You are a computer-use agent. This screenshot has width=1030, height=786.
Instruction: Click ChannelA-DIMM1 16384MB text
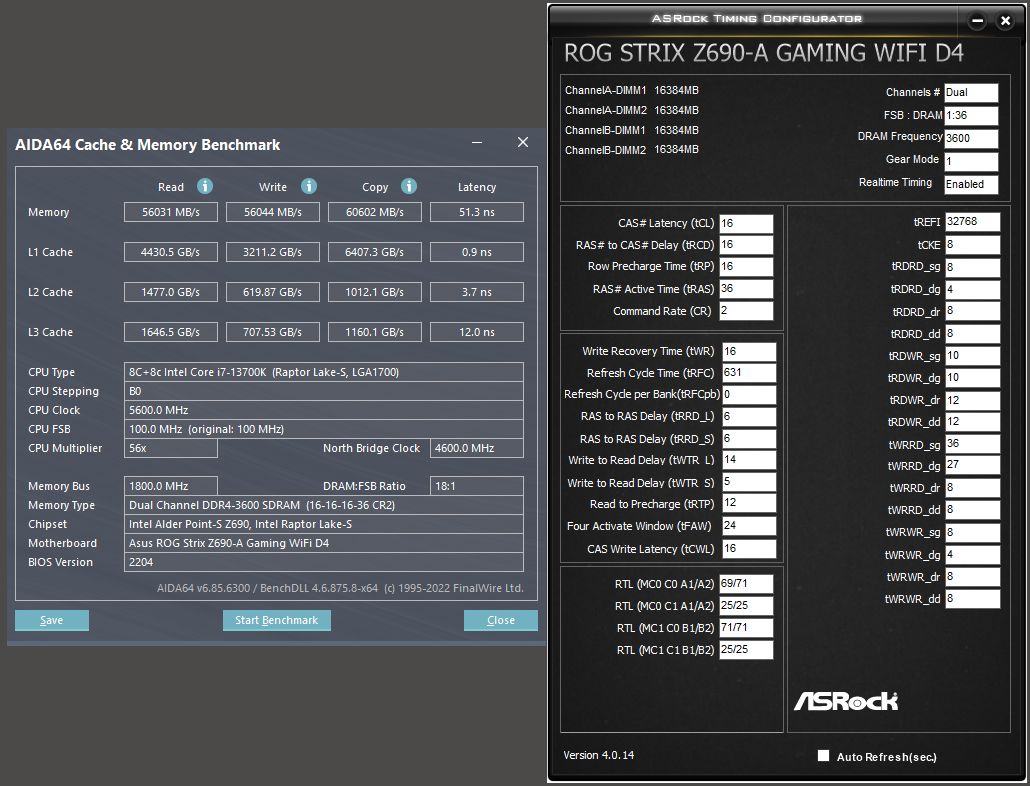(631, 91)
